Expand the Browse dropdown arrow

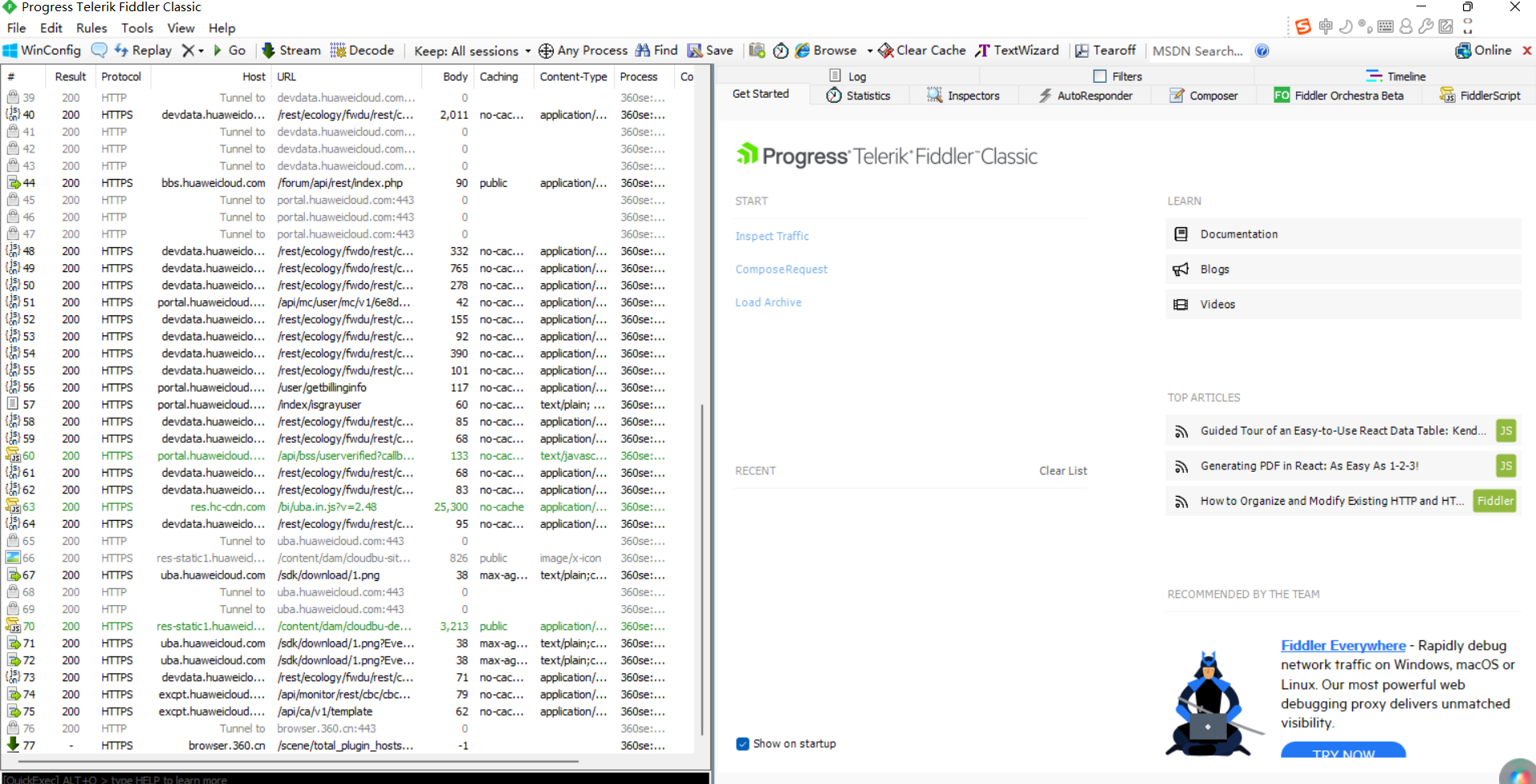[870, 51]
